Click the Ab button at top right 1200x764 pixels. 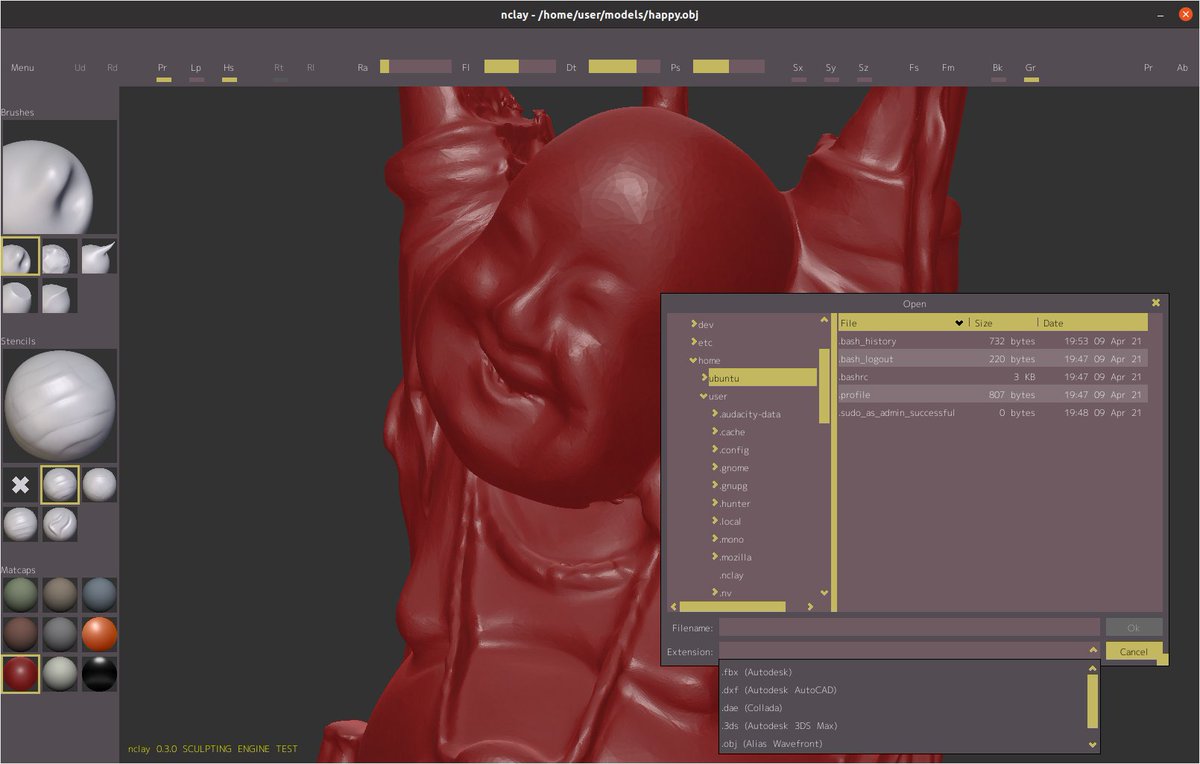pyautogui.click(x=1182, y=68)
